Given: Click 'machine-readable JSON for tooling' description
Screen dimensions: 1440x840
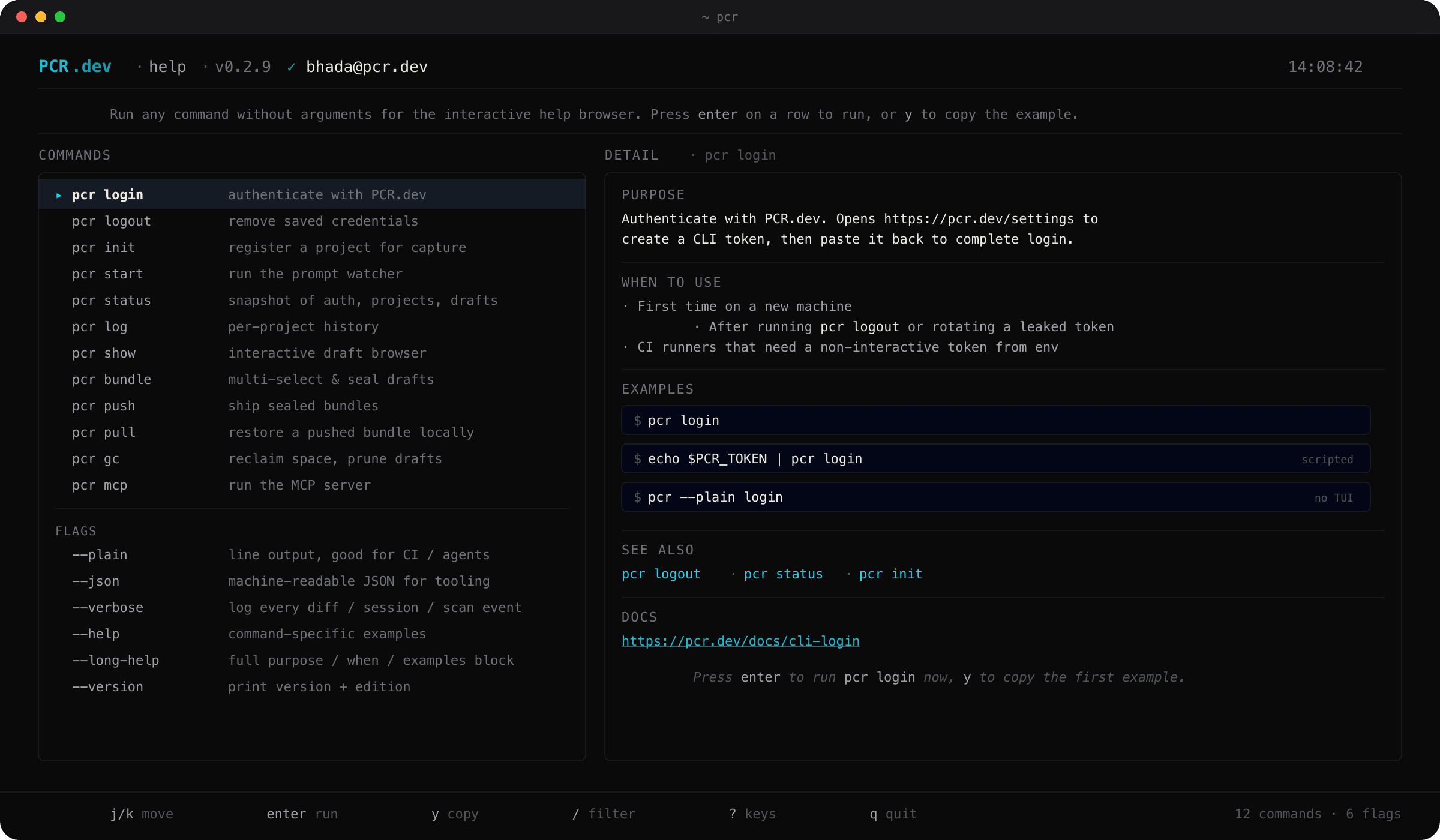Looking at the screenshot, I should click(x=359, y=581).
